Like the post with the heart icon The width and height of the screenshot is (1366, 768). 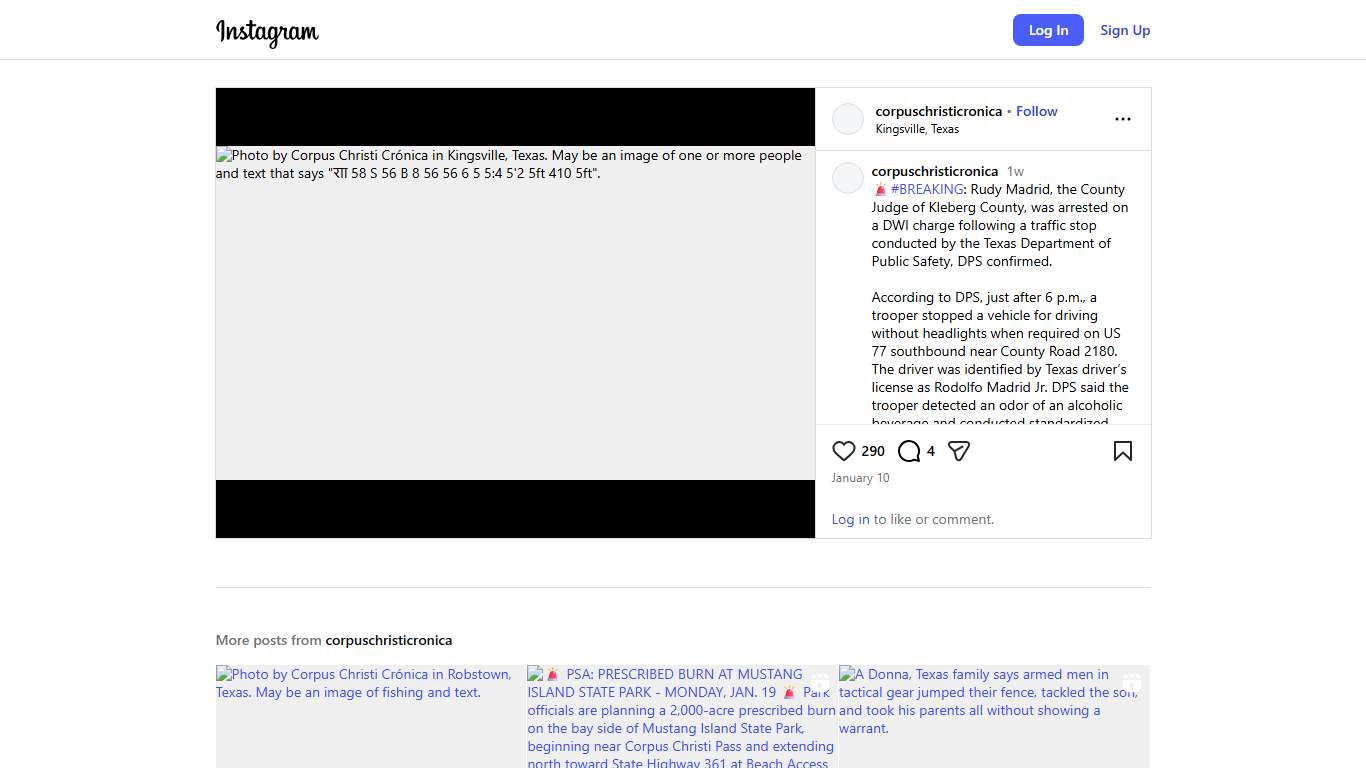pos(844,451)
